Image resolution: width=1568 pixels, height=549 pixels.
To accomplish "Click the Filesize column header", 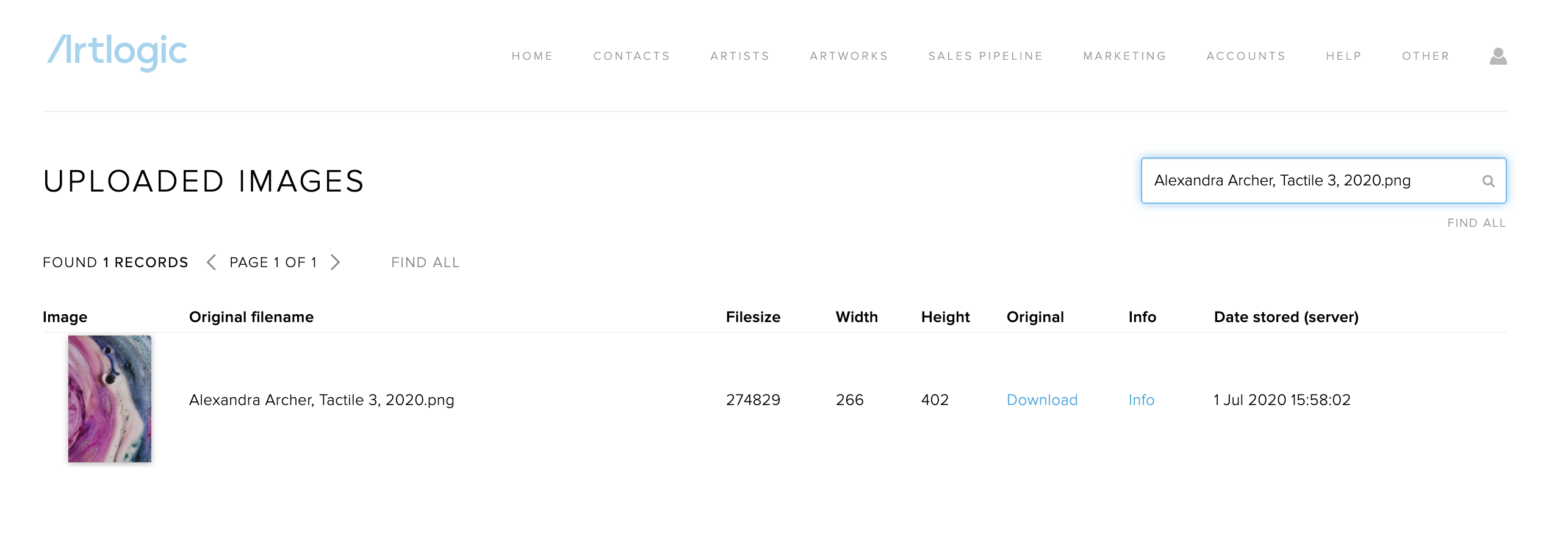I will pos(753,317).
